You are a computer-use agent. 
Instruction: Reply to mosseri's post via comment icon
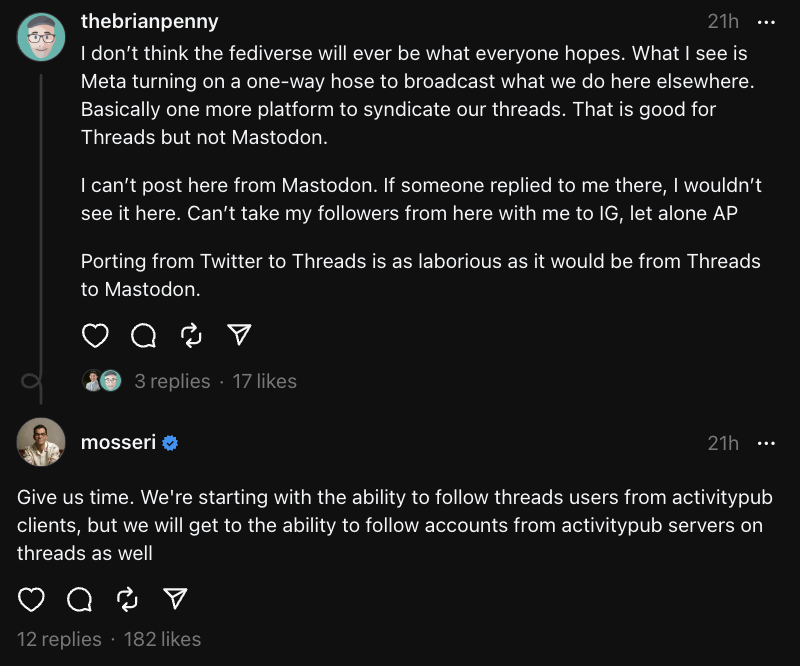coord(80,599)
